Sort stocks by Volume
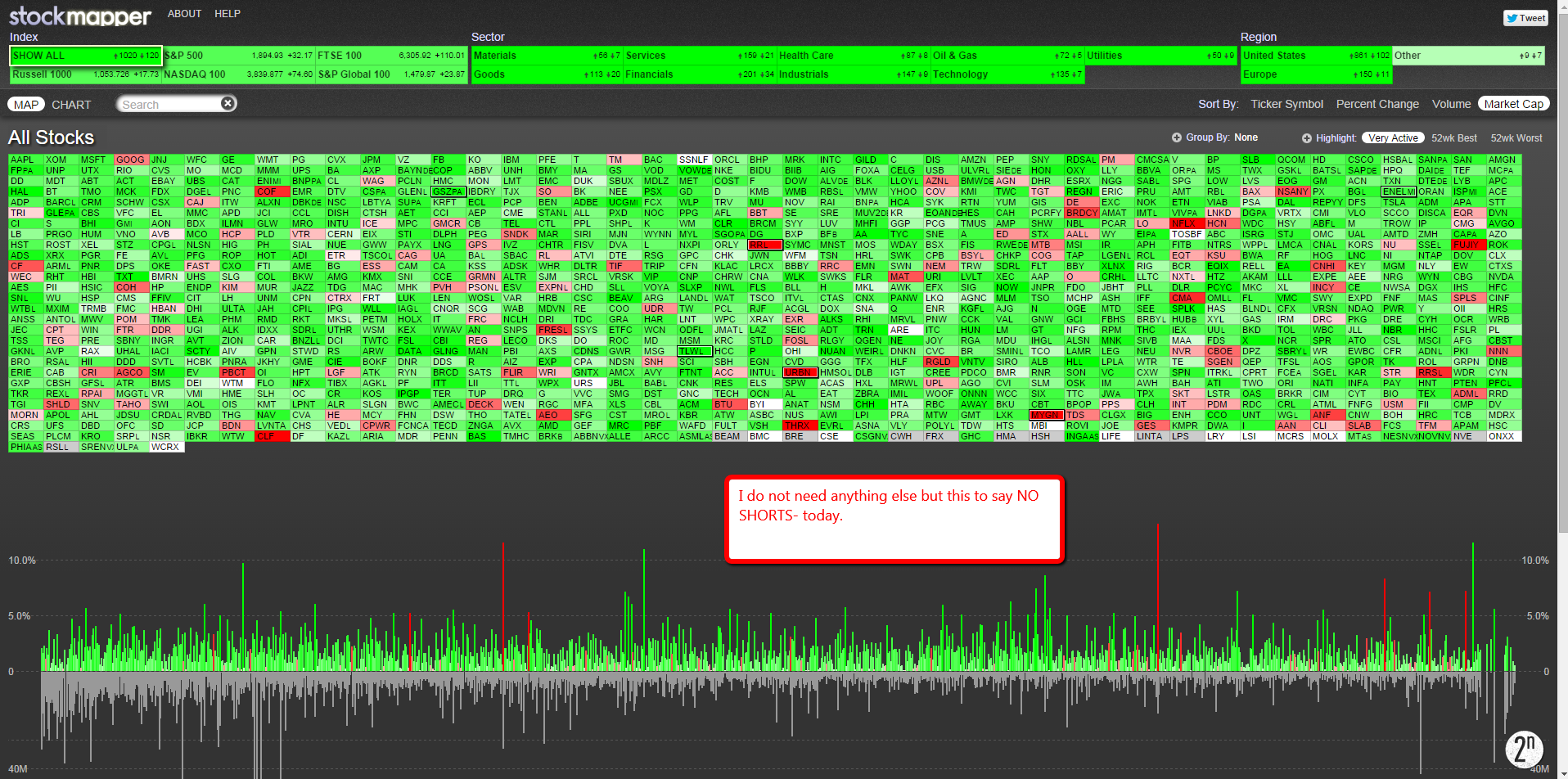Screen dimensions: 1568x779 point(1451,104)
